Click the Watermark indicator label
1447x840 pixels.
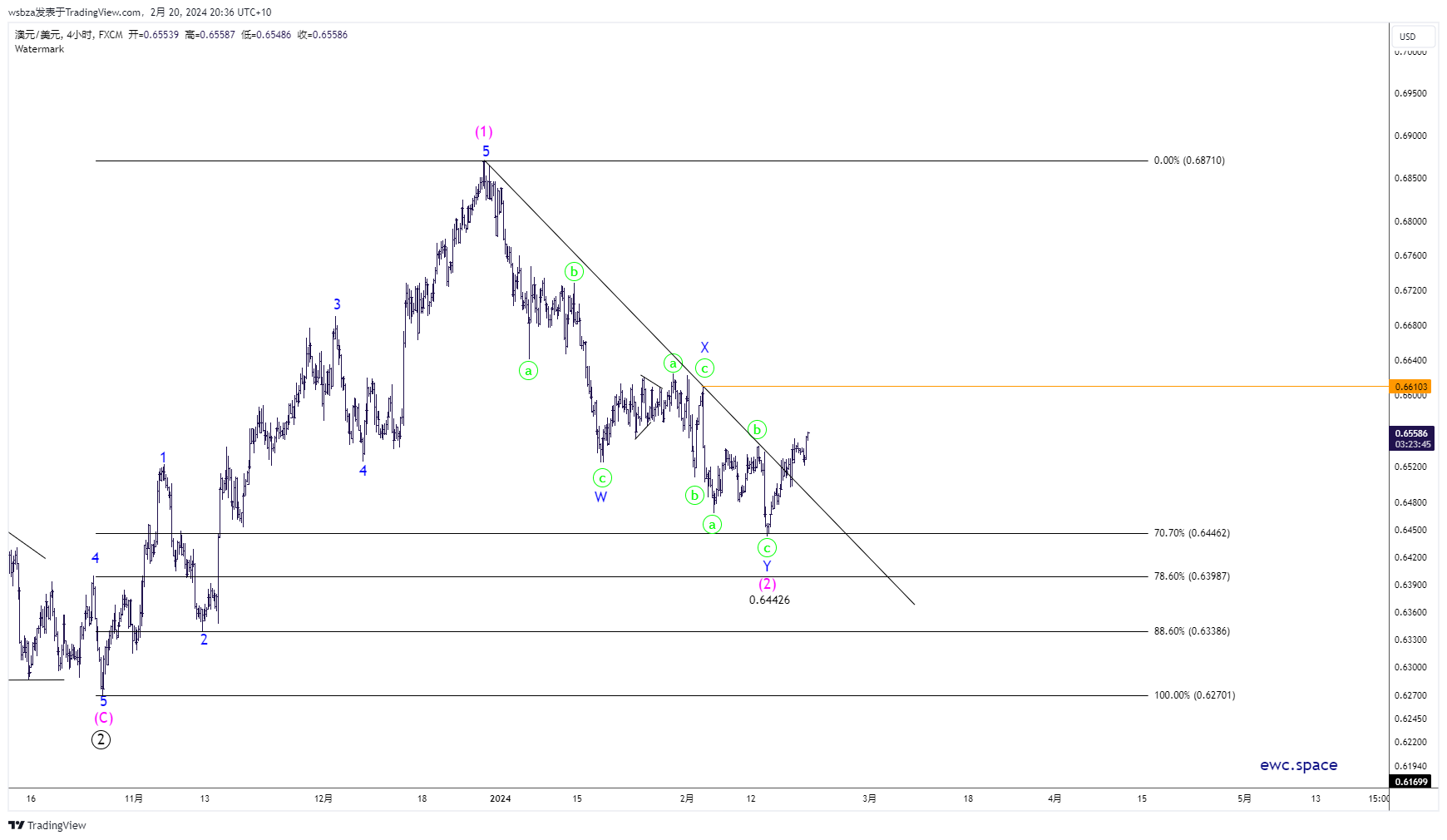click(39, 49)
